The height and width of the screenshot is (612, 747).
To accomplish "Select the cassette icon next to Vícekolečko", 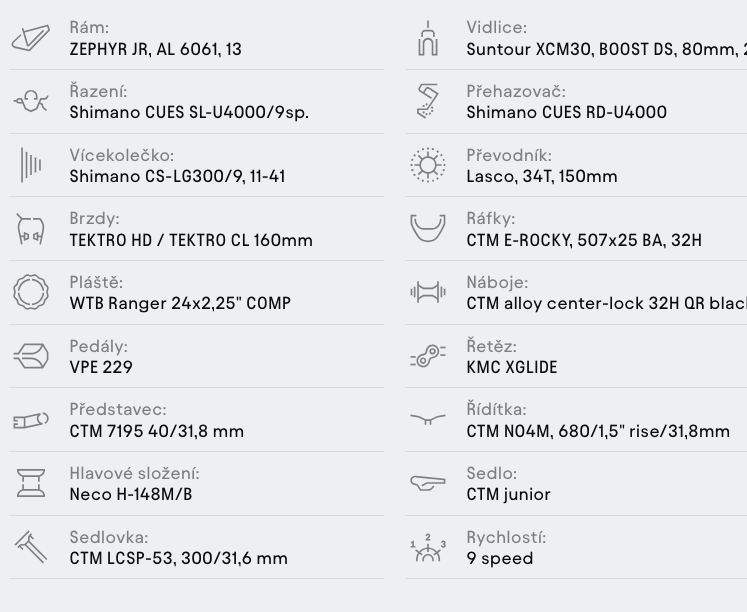I will point(31,165).
